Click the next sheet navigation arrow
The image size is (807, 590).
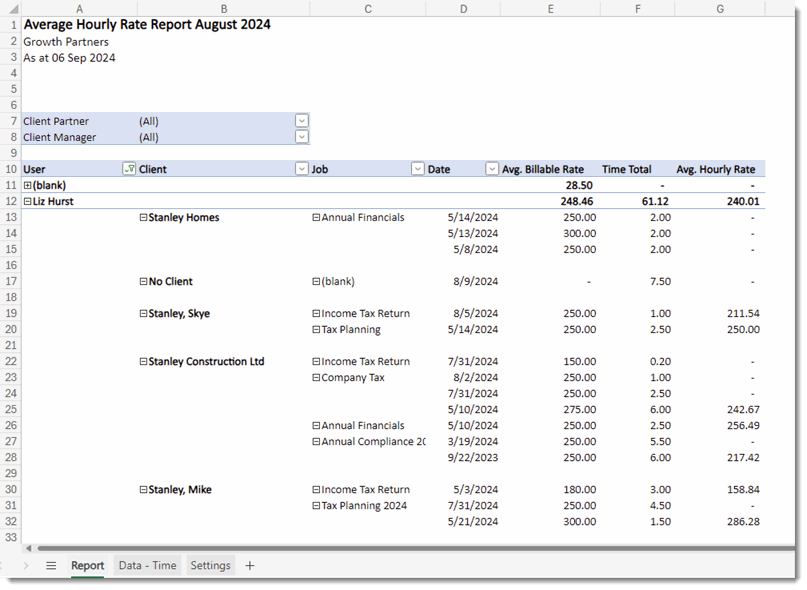click(x=26, y=565)
